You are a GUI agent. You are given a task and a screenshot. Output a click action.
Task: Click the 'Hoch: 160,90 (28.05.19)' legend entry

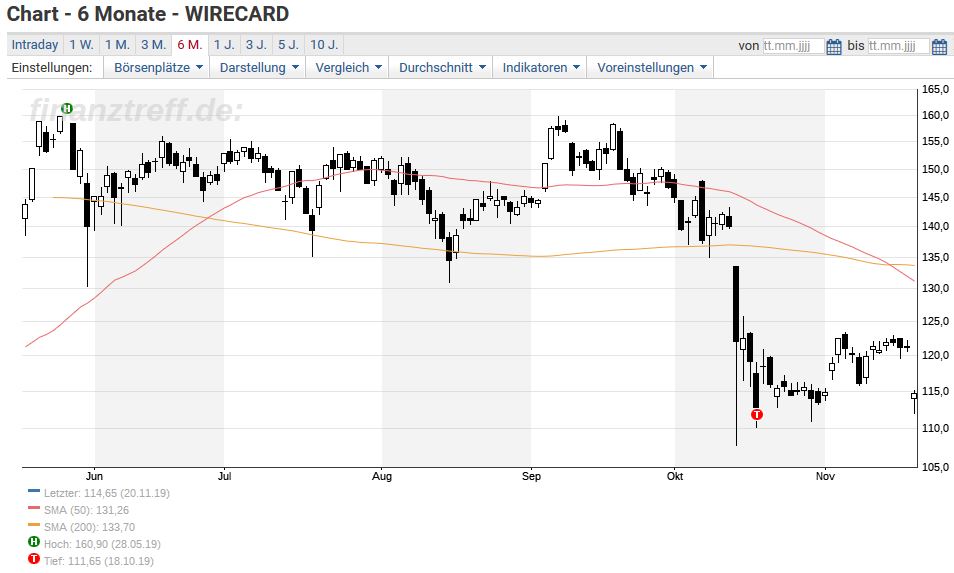[x=102, y=544]
